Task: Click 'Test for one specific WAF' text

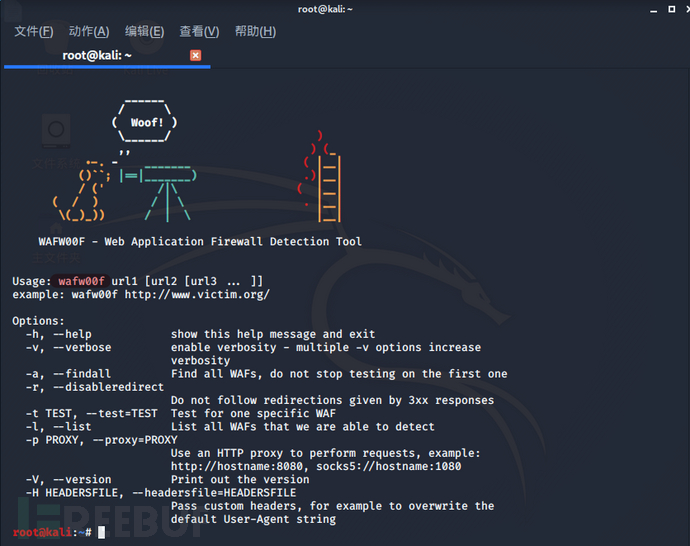Action: pos(253,414)
